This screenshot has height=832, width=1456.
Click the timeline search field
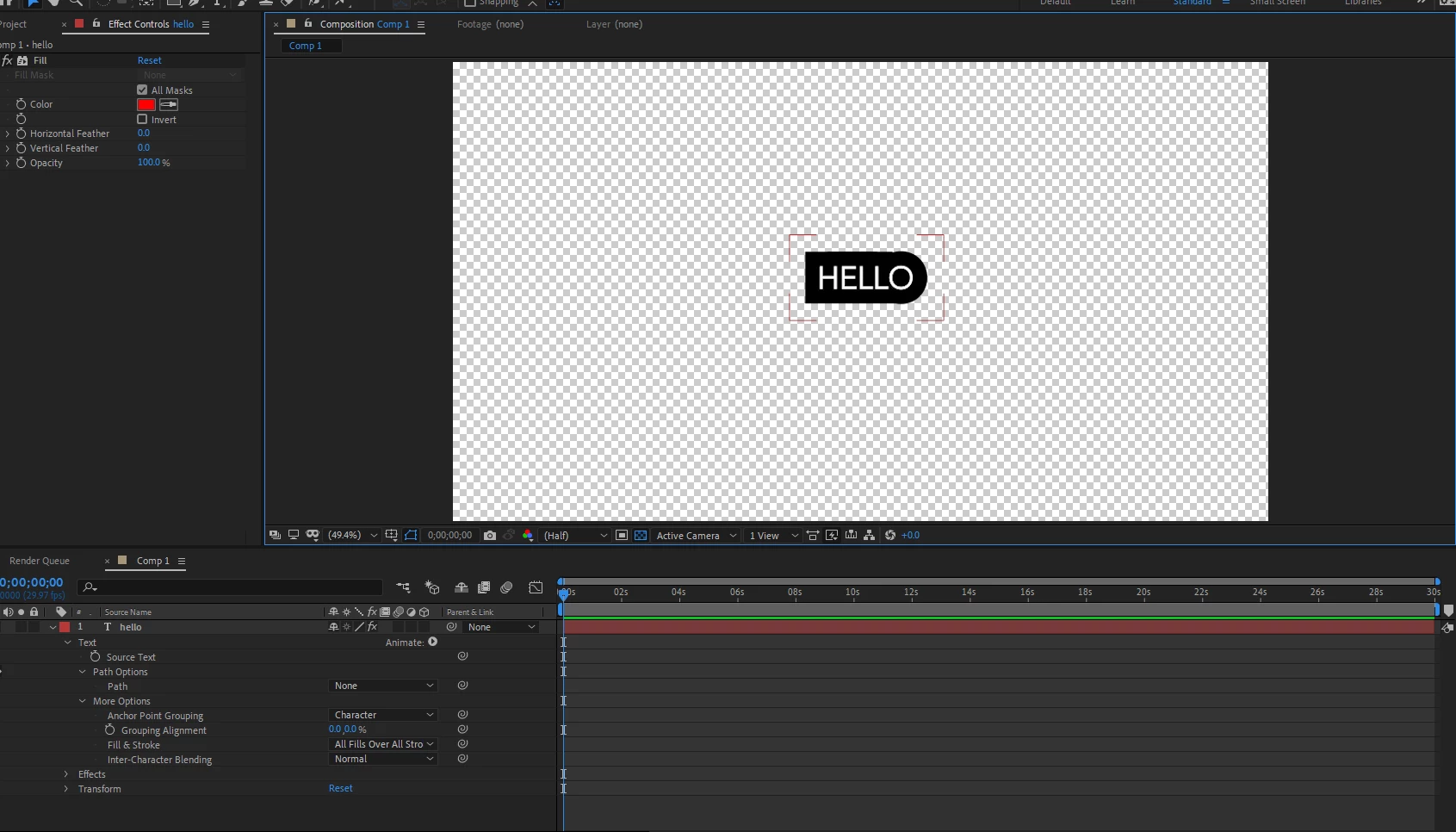230,587
